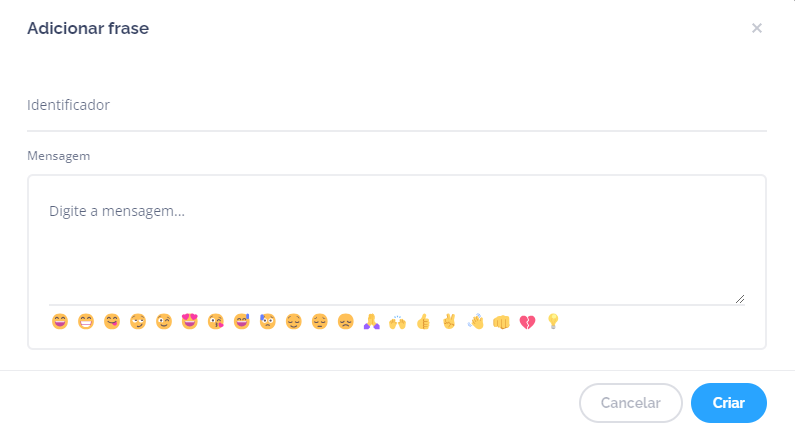
Task: Insert the kissing face with heart emoji
Action: tap(215, 322)
